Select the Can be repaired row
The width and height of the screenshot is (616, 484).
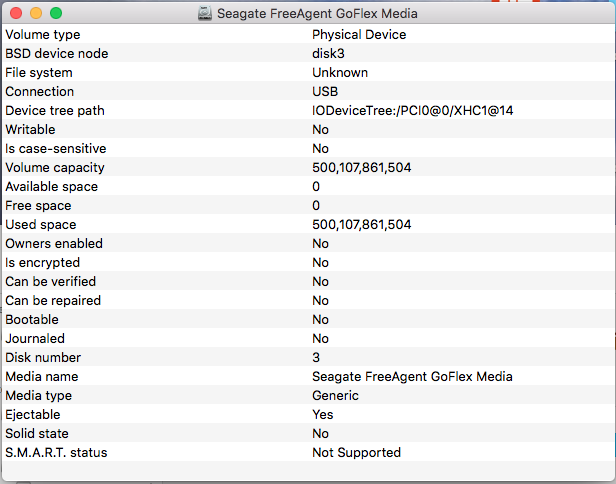tap(308, 301)
